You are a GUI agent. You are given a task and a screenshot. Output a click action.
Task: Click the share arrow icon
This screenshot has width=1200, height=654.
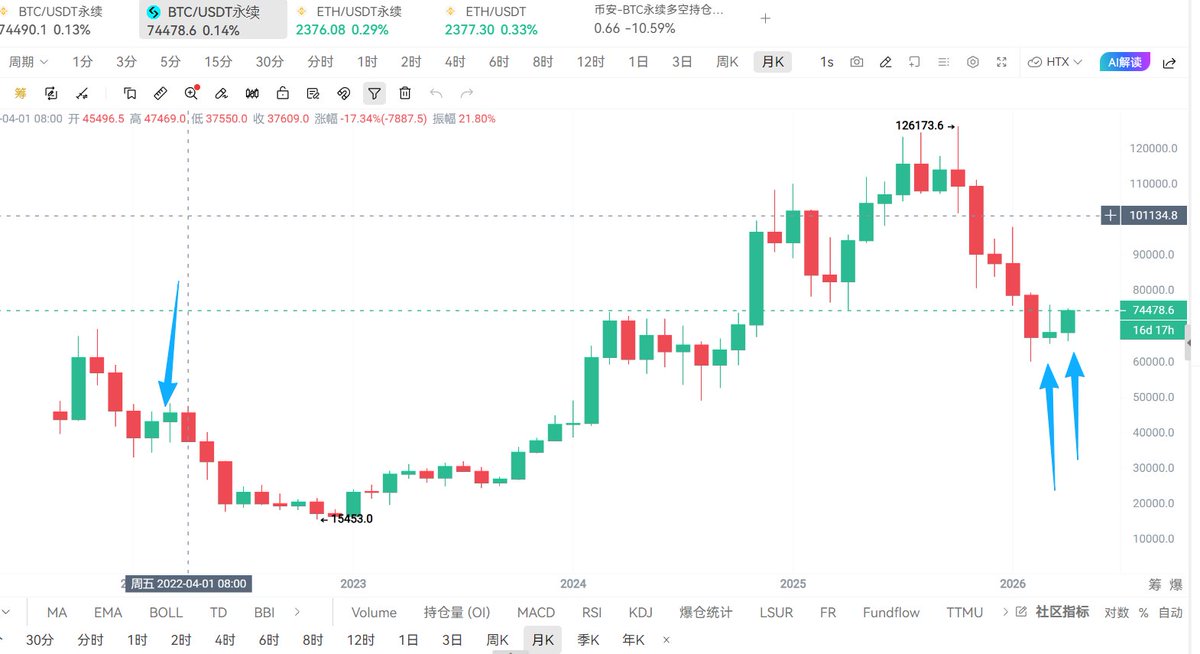tap(1169, 62)
